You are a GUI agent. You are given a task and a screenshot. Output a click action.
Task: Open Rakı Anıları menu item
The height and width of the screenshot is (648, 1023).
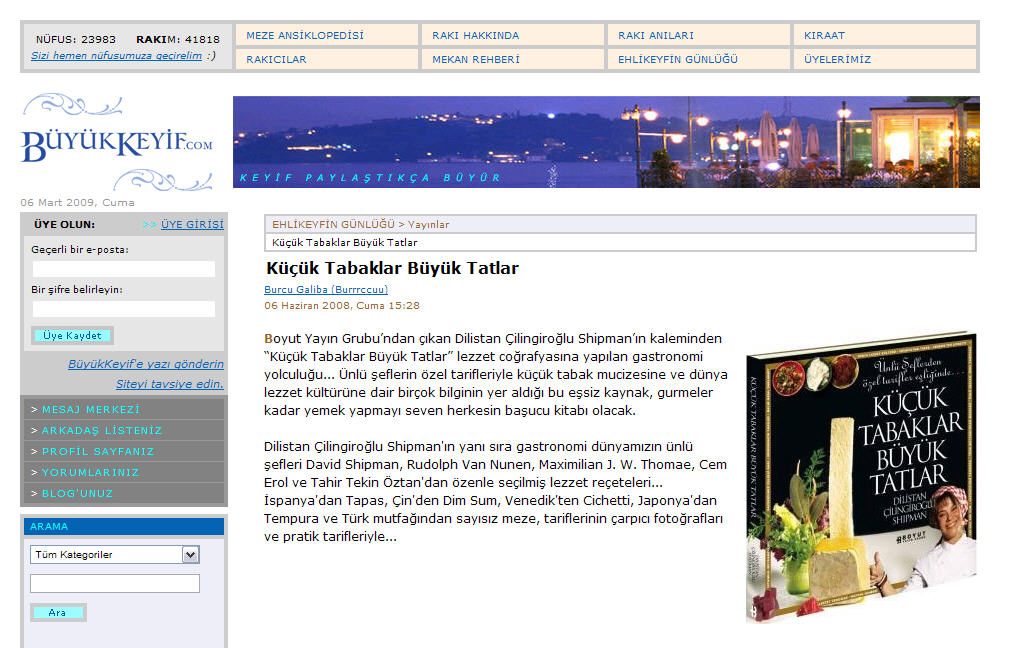655,35
